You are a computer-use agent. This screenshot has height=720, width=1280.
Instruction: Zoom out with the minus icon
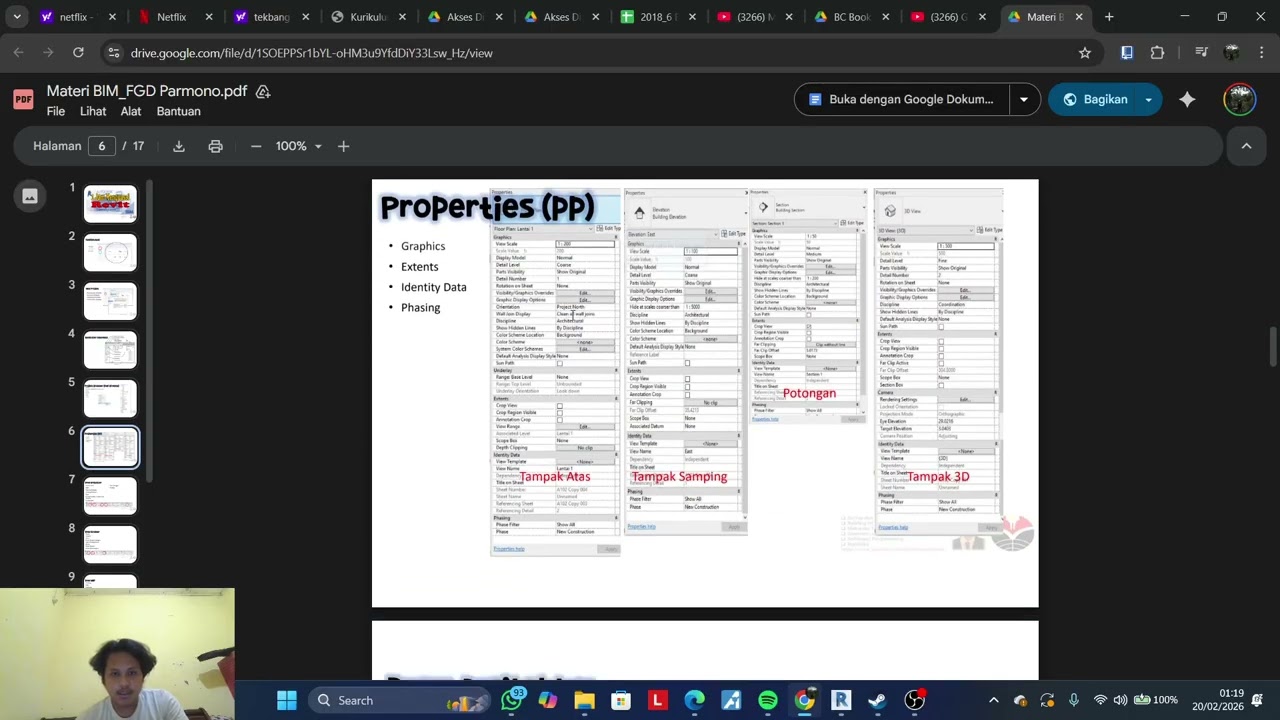click(256, 146)
